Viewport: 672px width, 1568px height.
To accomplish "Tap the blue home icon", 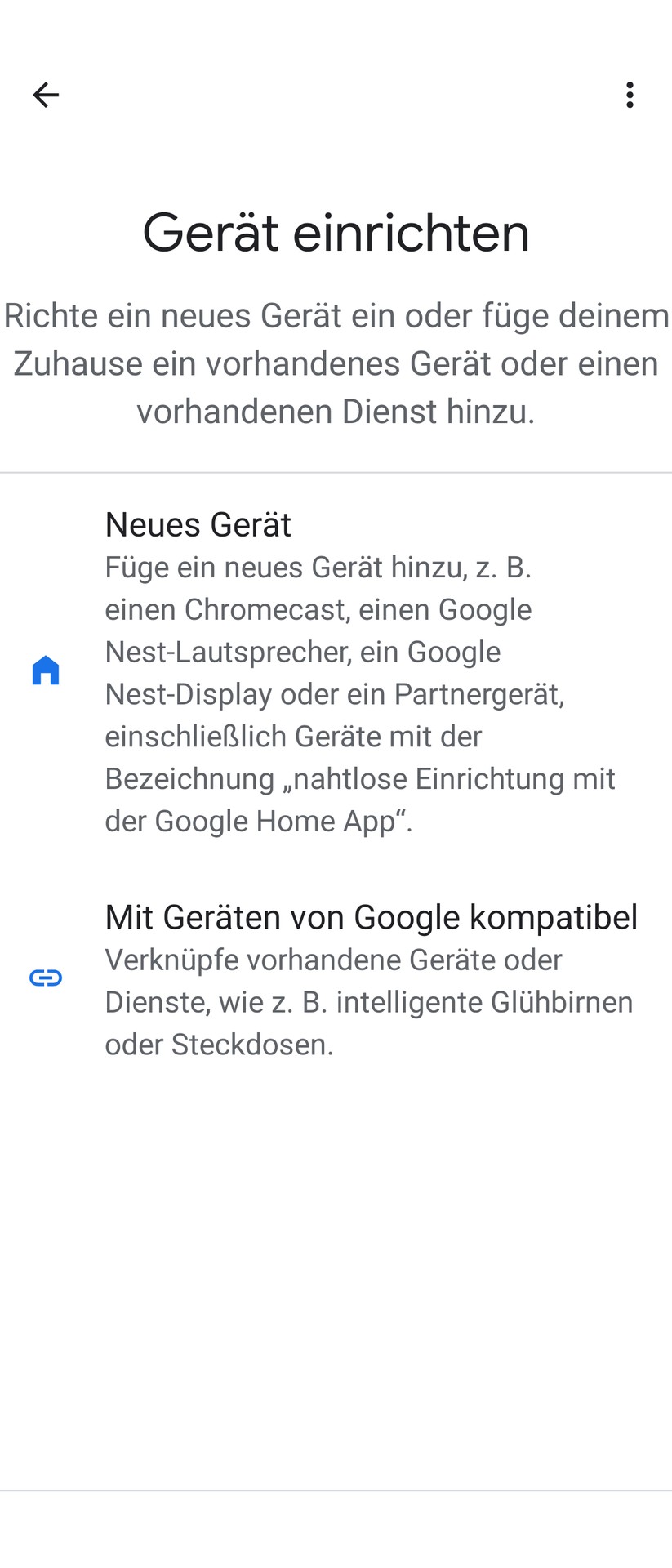I will click(46, 670).
